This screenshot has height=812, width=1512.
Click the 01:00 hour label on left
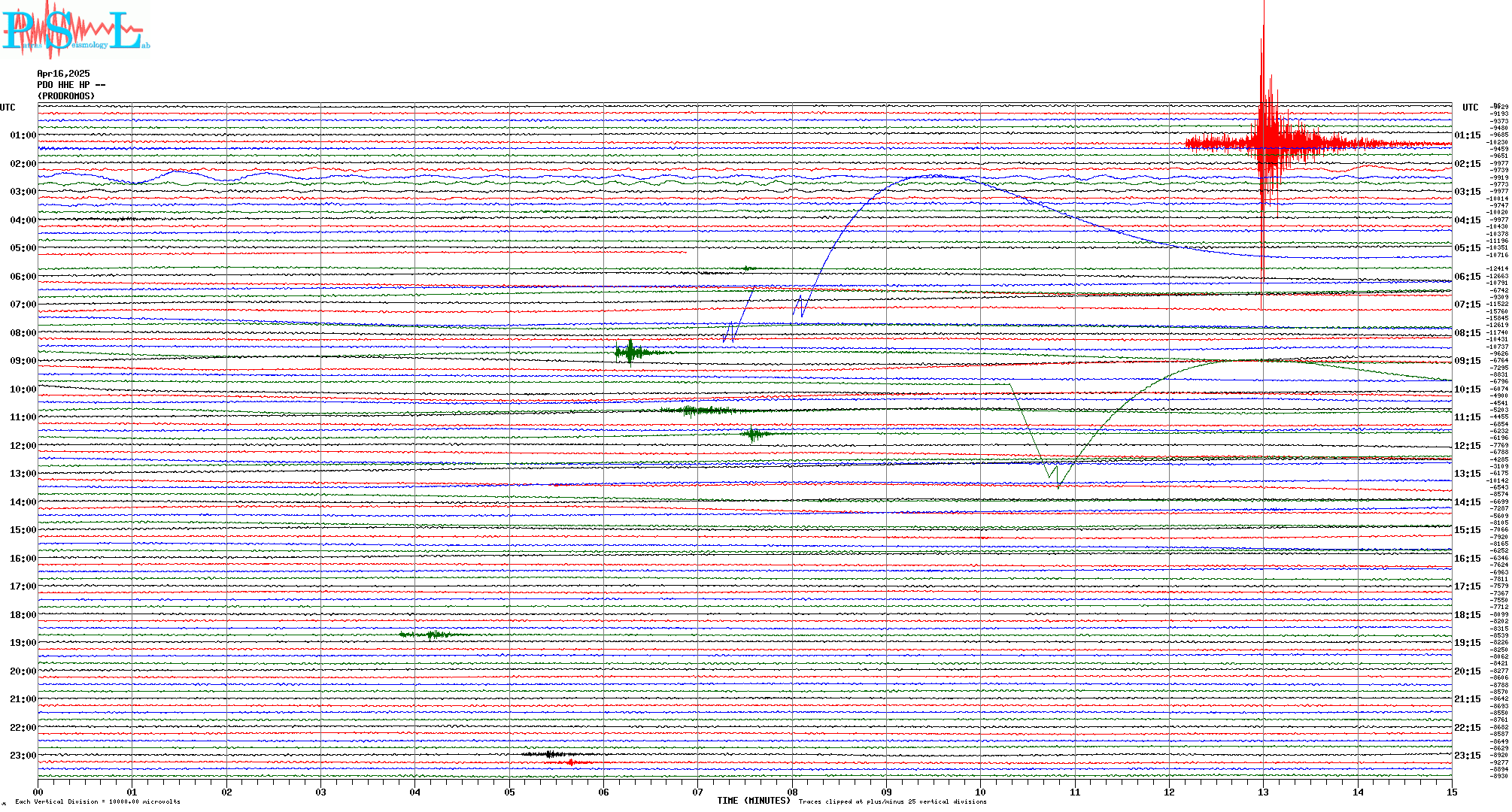[23, 136]
